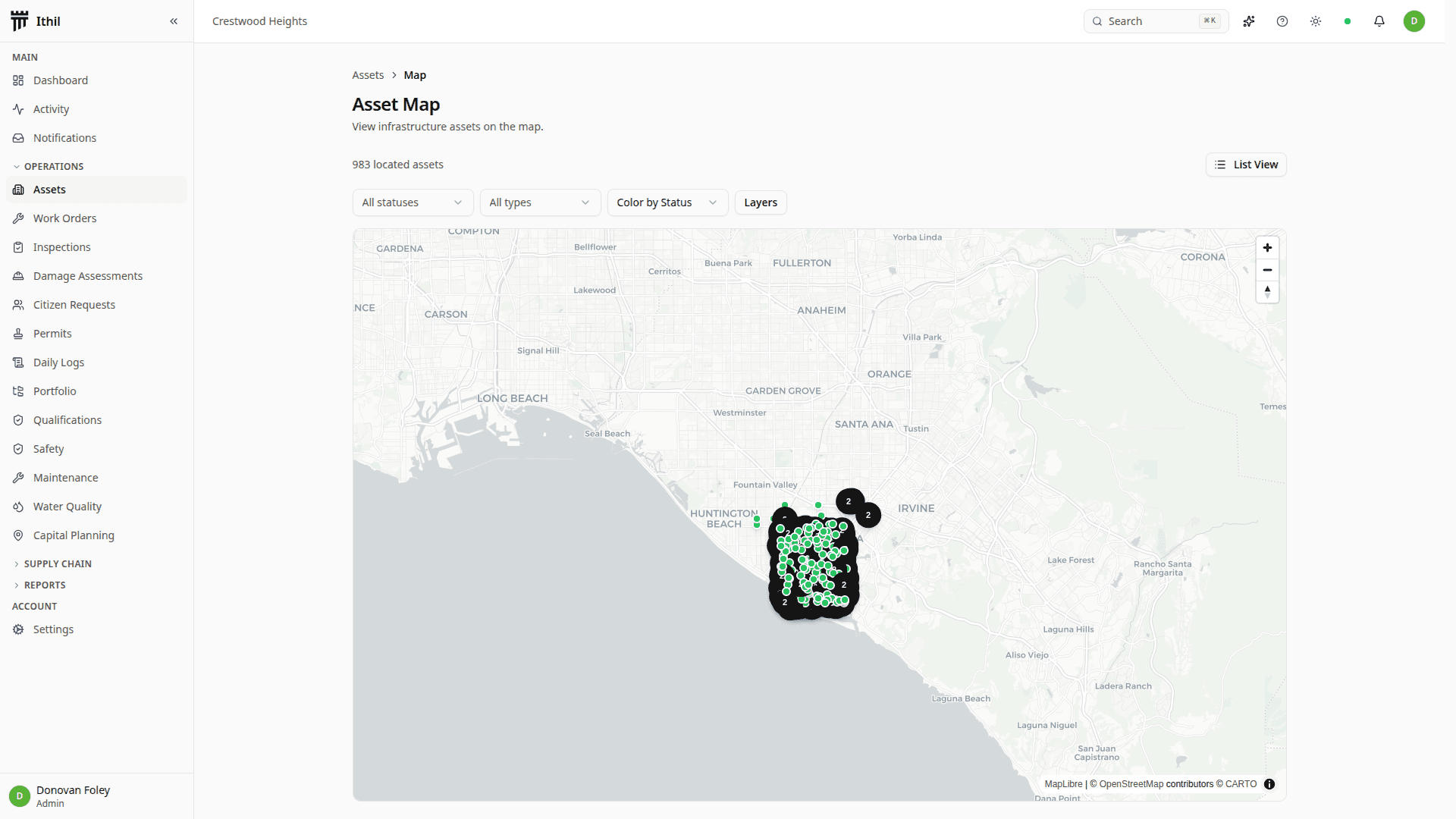This screenshot has height=819, width=1456.
Task: Click the Settings gear icon
Action: click(x=18, y=629)
